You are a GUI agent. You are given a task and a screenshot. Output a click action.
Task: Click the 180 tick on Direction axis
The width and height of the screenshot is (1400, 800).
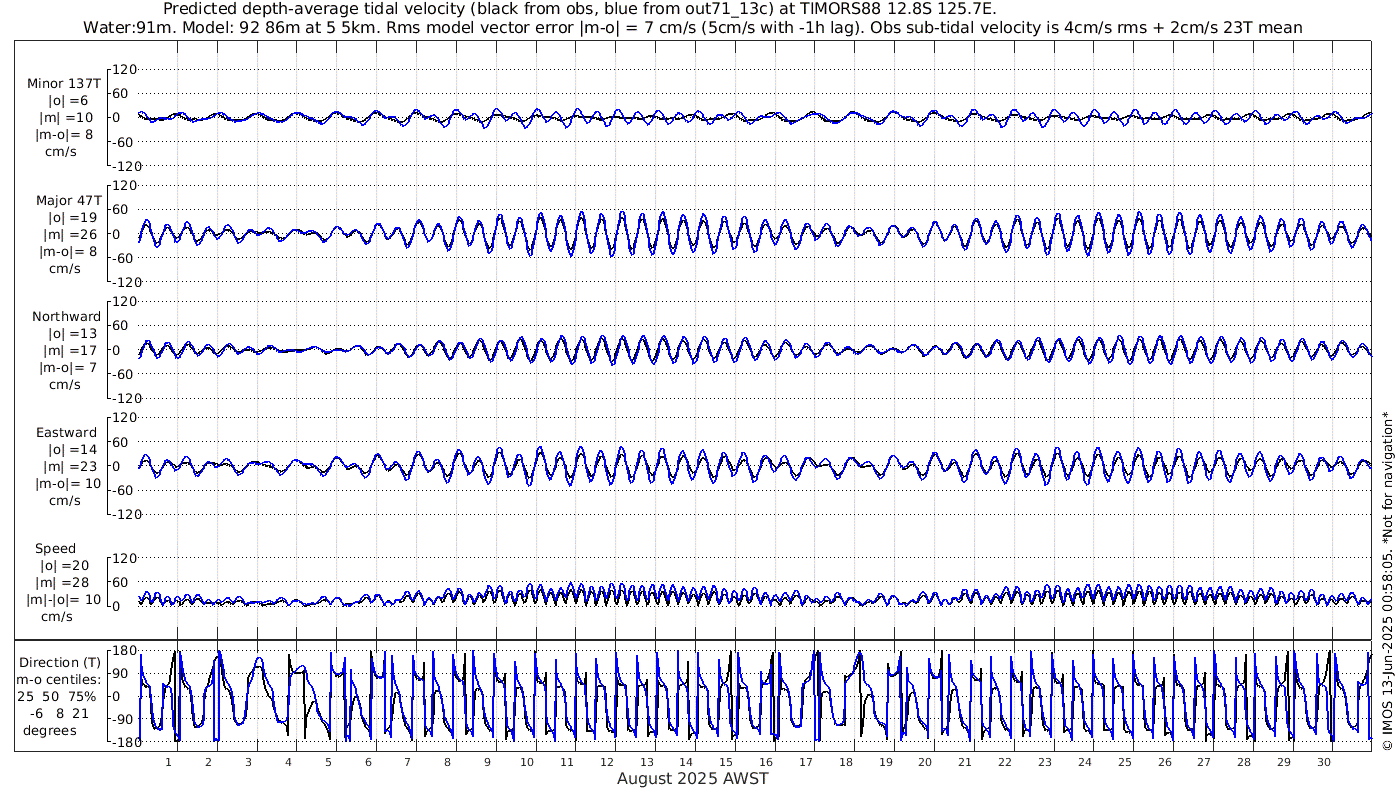pos(123,650)
